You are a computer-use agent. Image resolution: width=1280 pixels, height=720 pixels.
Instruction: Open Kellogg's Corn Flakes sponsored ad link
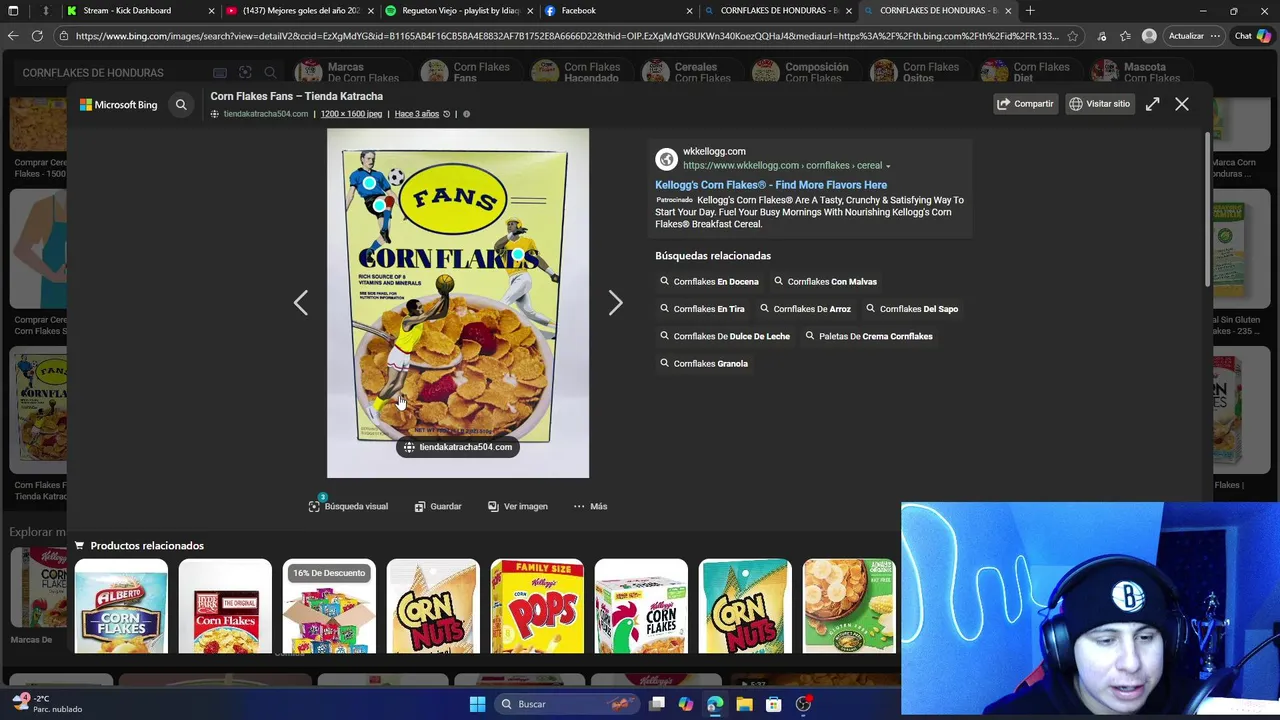coord(771,185)
